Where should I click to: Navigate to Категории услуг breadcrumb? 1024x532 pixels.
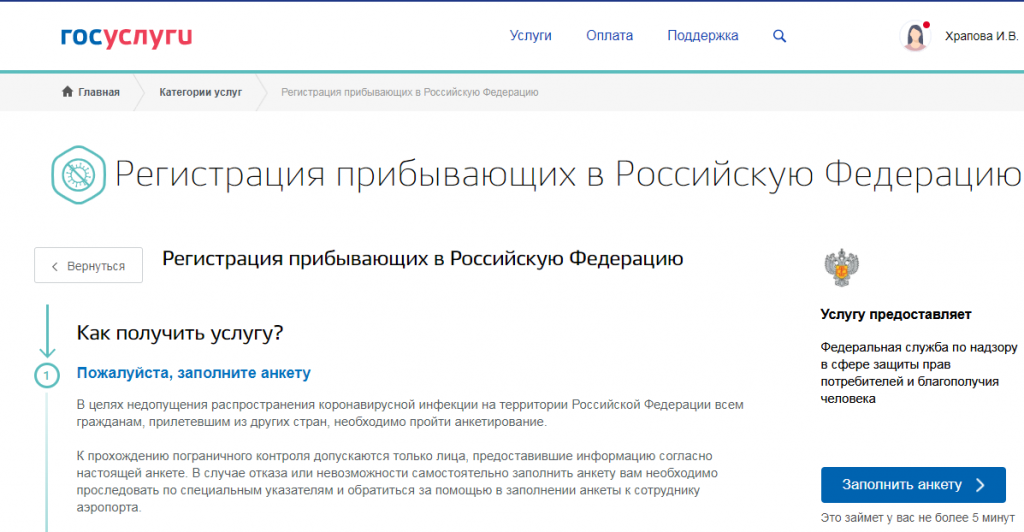(200, 92)
